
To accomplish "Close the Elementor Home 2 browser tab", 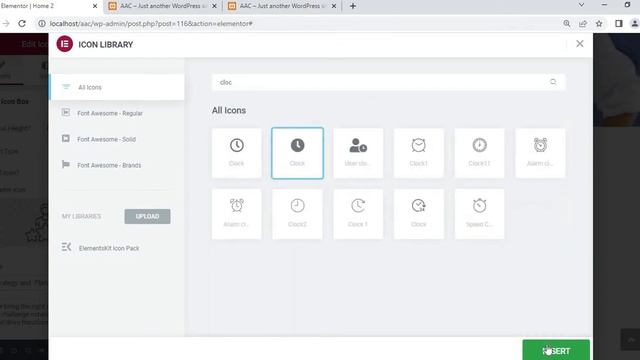I will click(x=95, y=6).
